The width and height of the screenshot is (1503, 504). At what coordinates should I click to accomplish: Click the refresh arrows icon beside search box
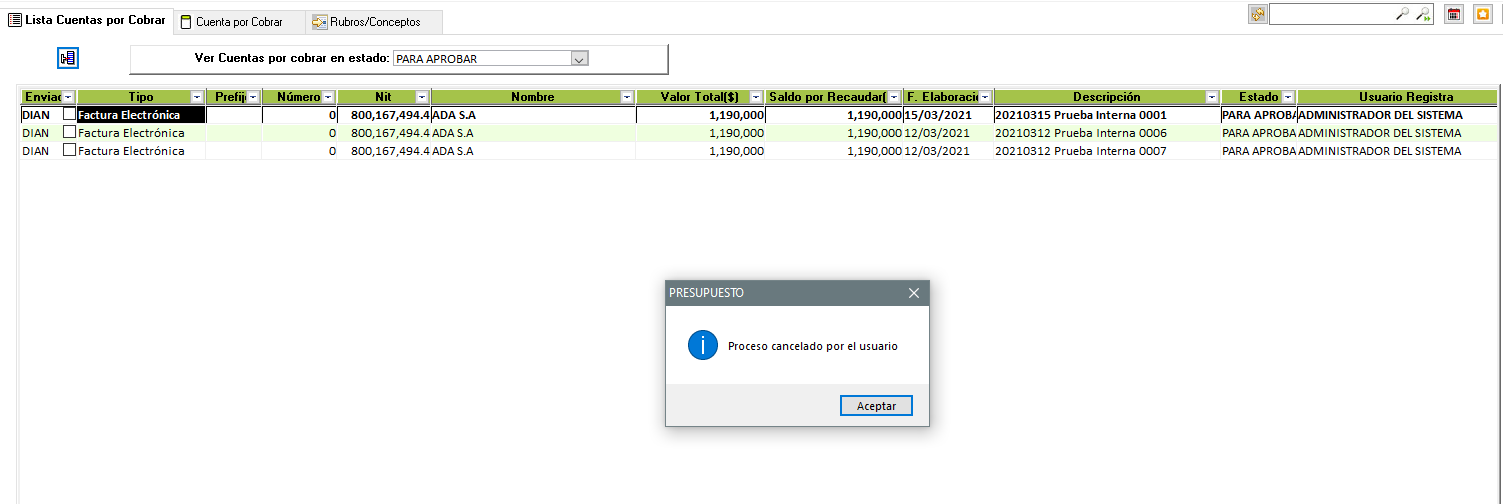(1258, 14)
